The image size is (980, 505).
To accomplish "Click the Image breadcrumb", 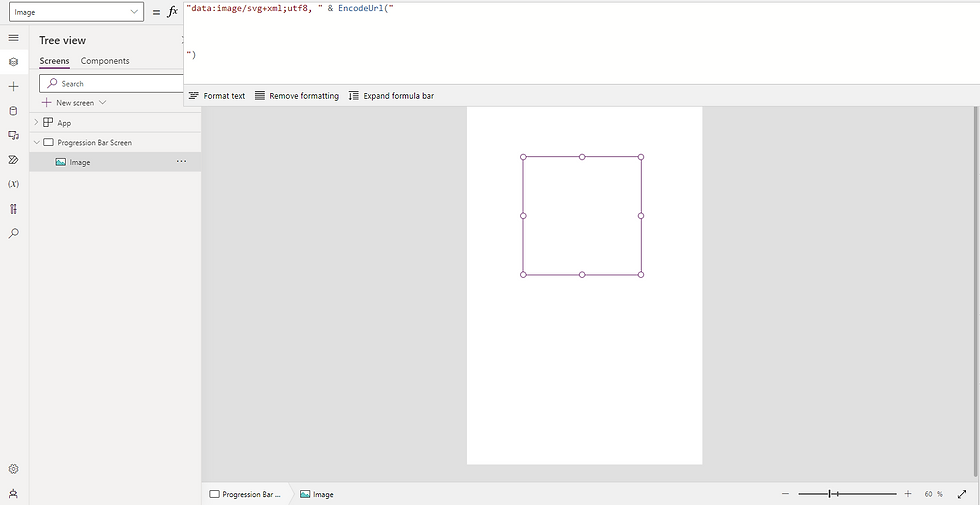I will point(316,494).
